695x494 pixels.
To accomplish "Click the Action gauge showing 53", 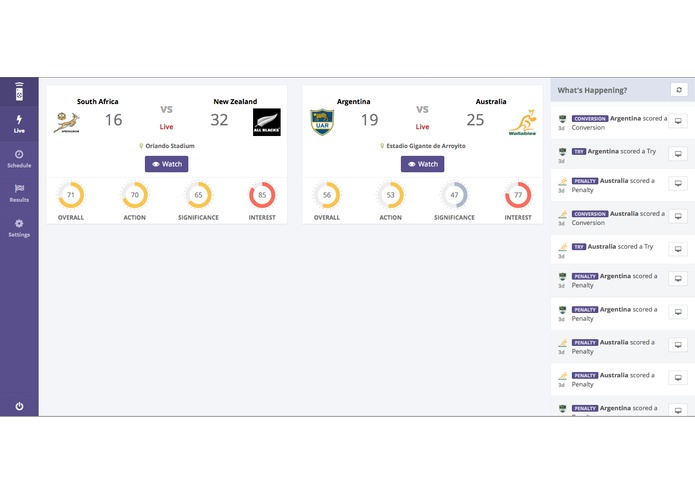I will (390, 195).
